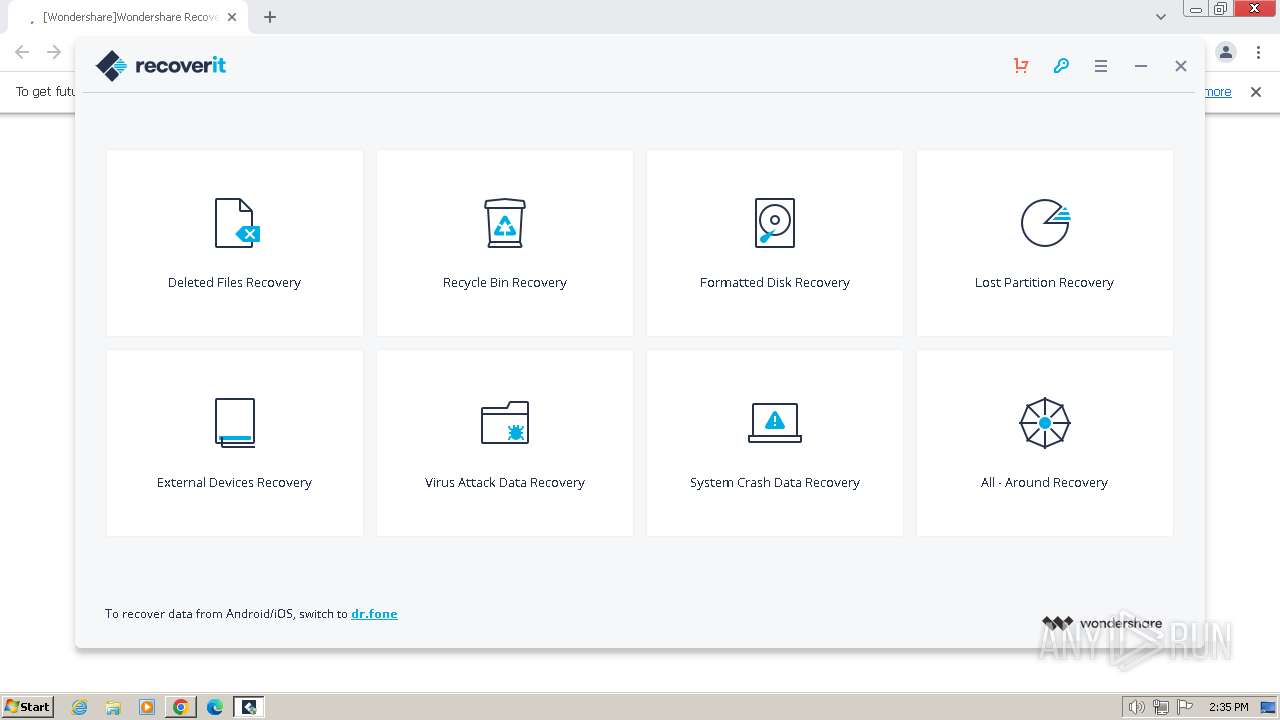Select the Recycle Bin Recovery icon
Image resolution: width=1280 pixels, height=720 pixels.
(x=505, y=222)
